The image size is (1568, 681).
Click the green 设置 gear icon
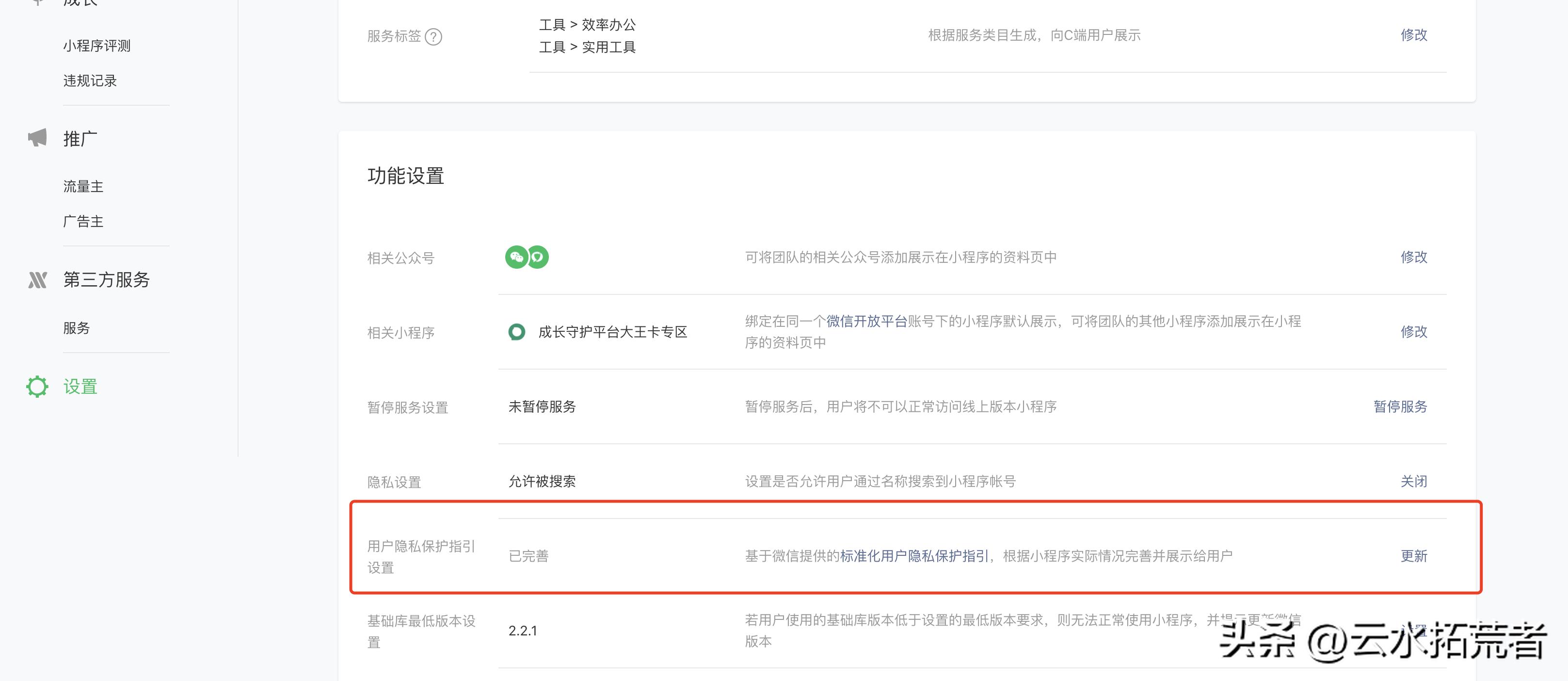(37, 386)
